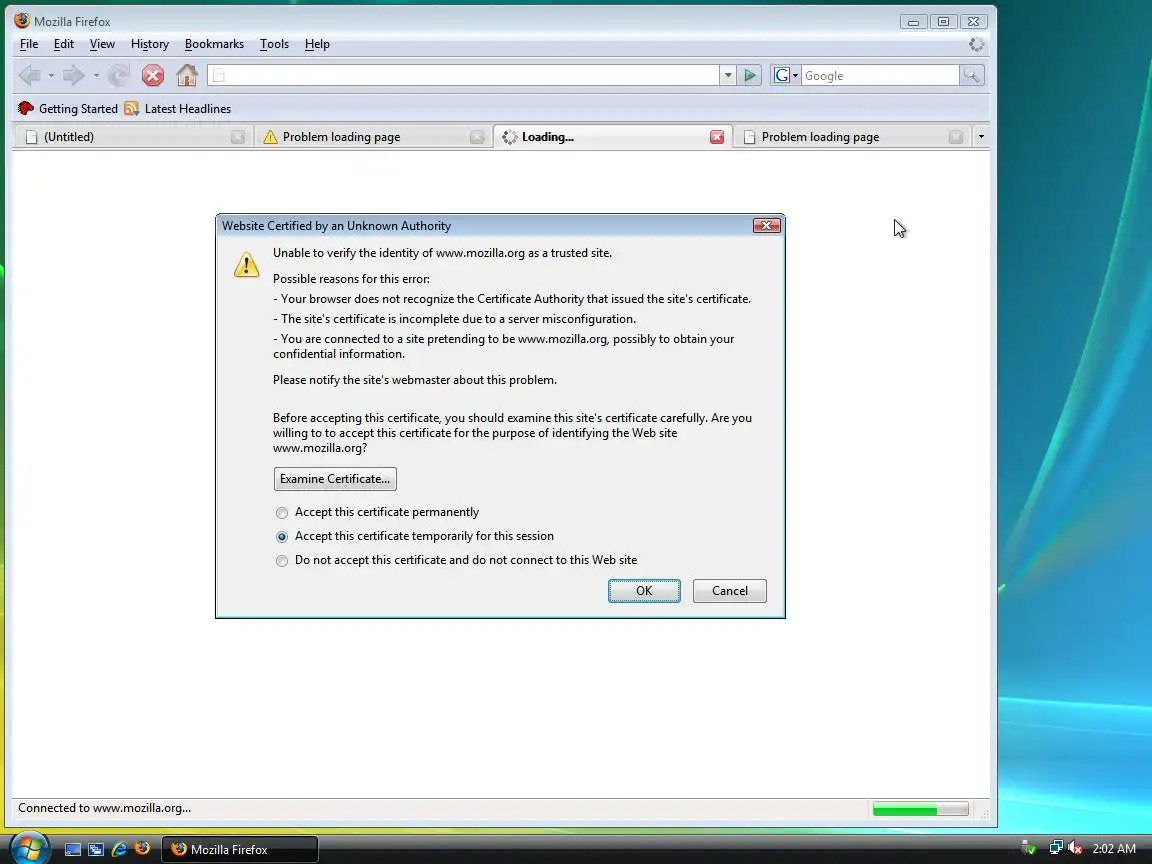Stop loading with the red Stop icon
Viewport: 1152px width, 864px height.
coord(153,75)
